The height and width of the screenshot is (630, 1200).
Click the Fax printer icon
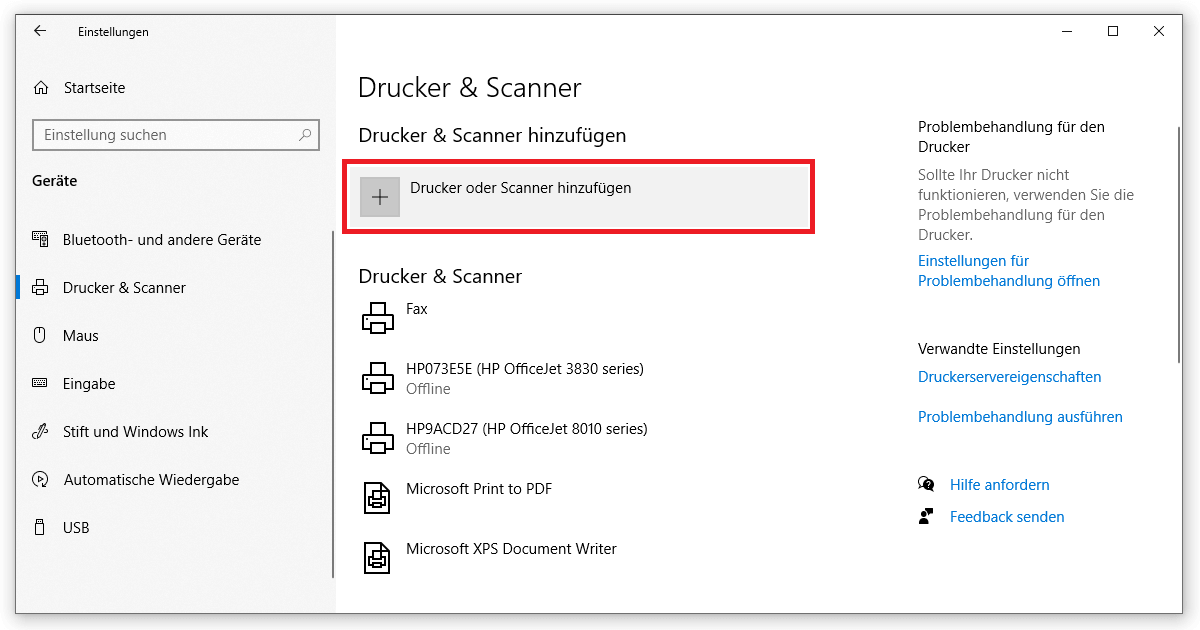(378, 317)
